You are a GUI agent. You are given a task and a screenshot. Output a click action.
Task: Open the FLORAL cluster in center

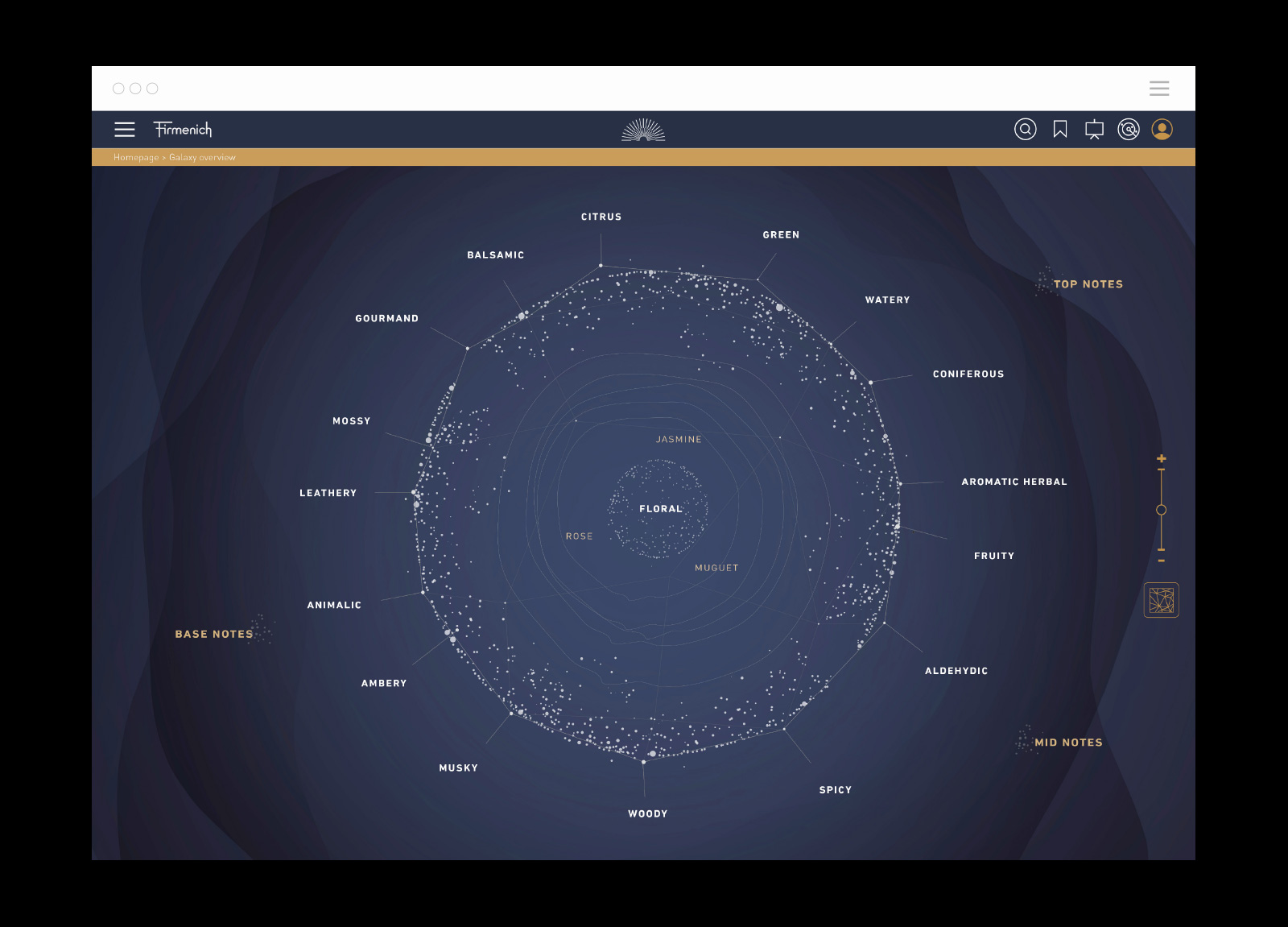tap(661, 509)
